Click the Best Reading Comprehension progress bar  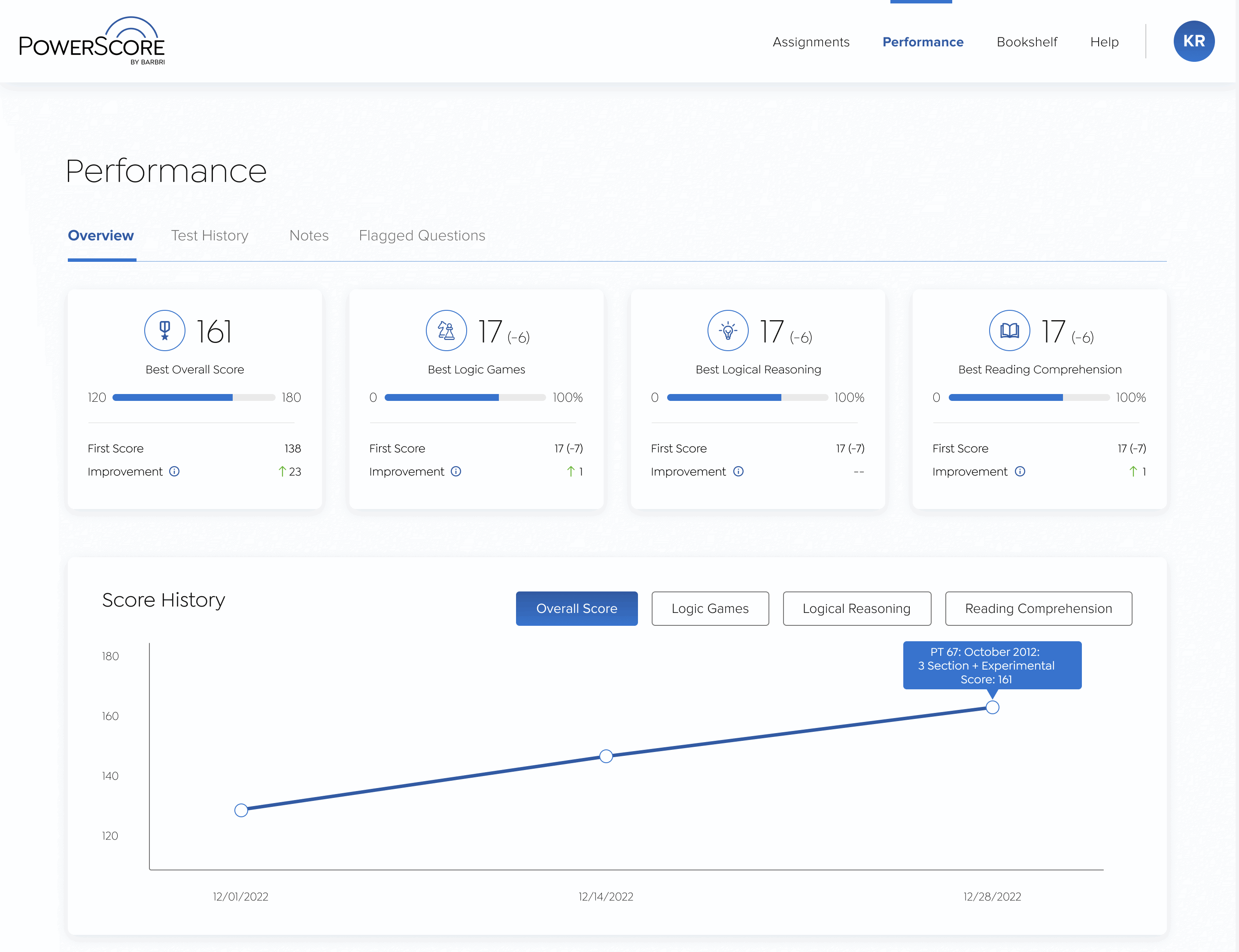coord(1029,398)
